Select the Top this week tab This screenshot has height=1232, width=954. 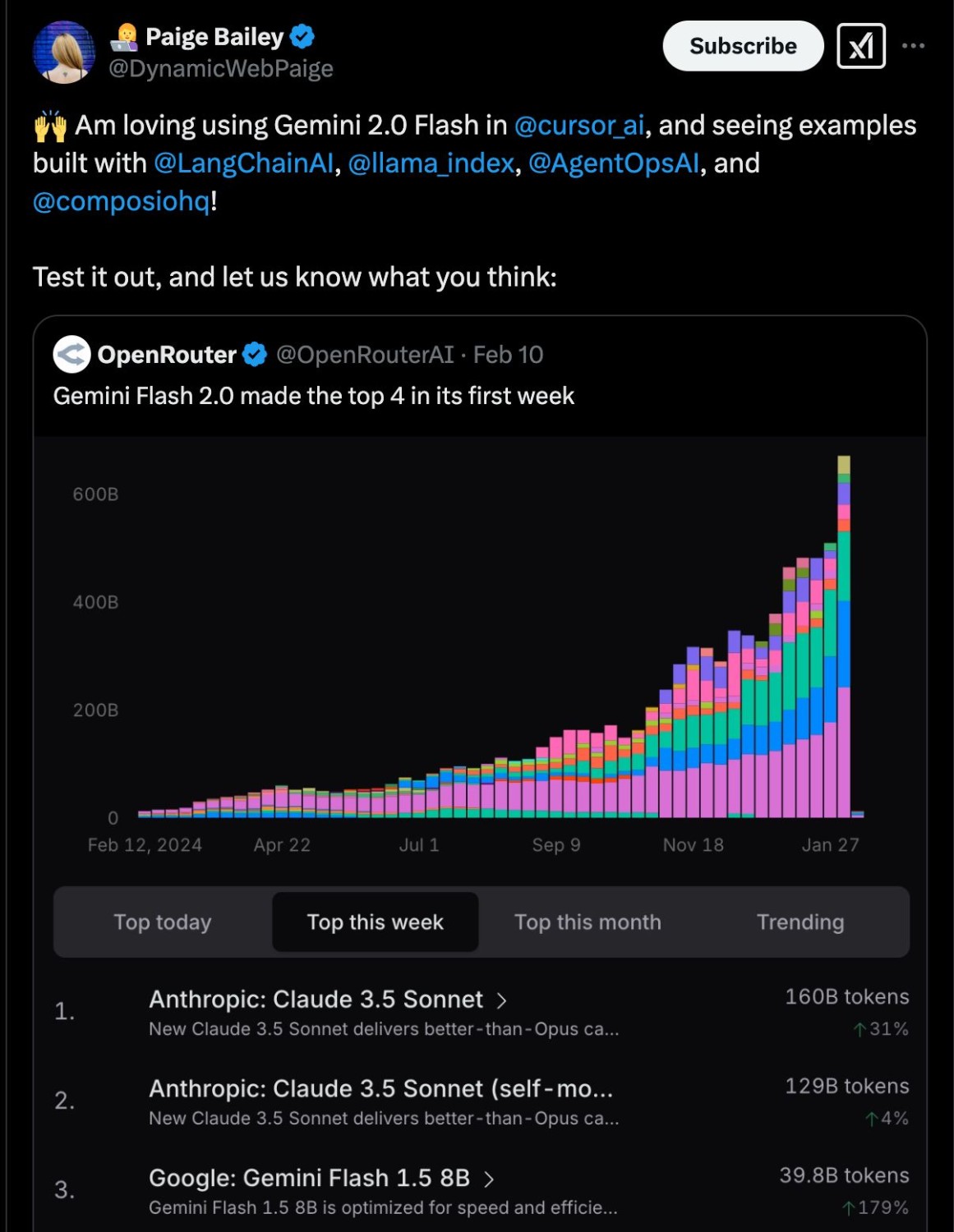click(x=376, y=922)
